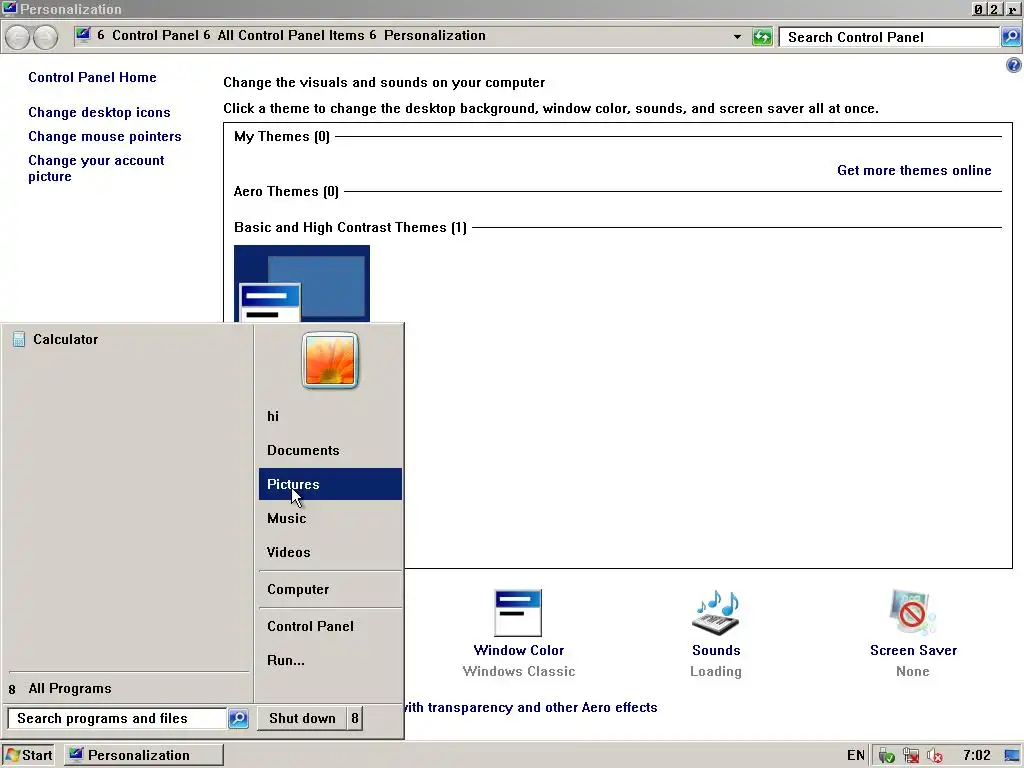Click the Personalization window title icon

click(x=9, y=8)
